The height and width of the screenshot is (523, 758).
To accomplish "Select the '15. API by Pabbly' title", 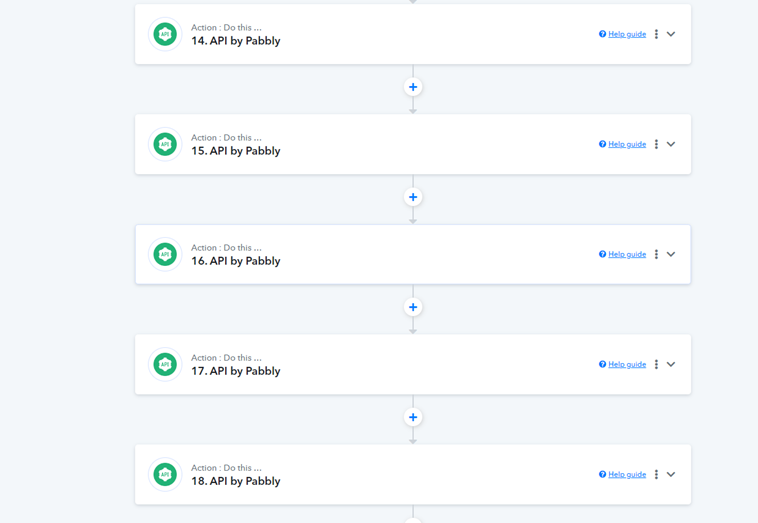I will [x=235, y=151].
